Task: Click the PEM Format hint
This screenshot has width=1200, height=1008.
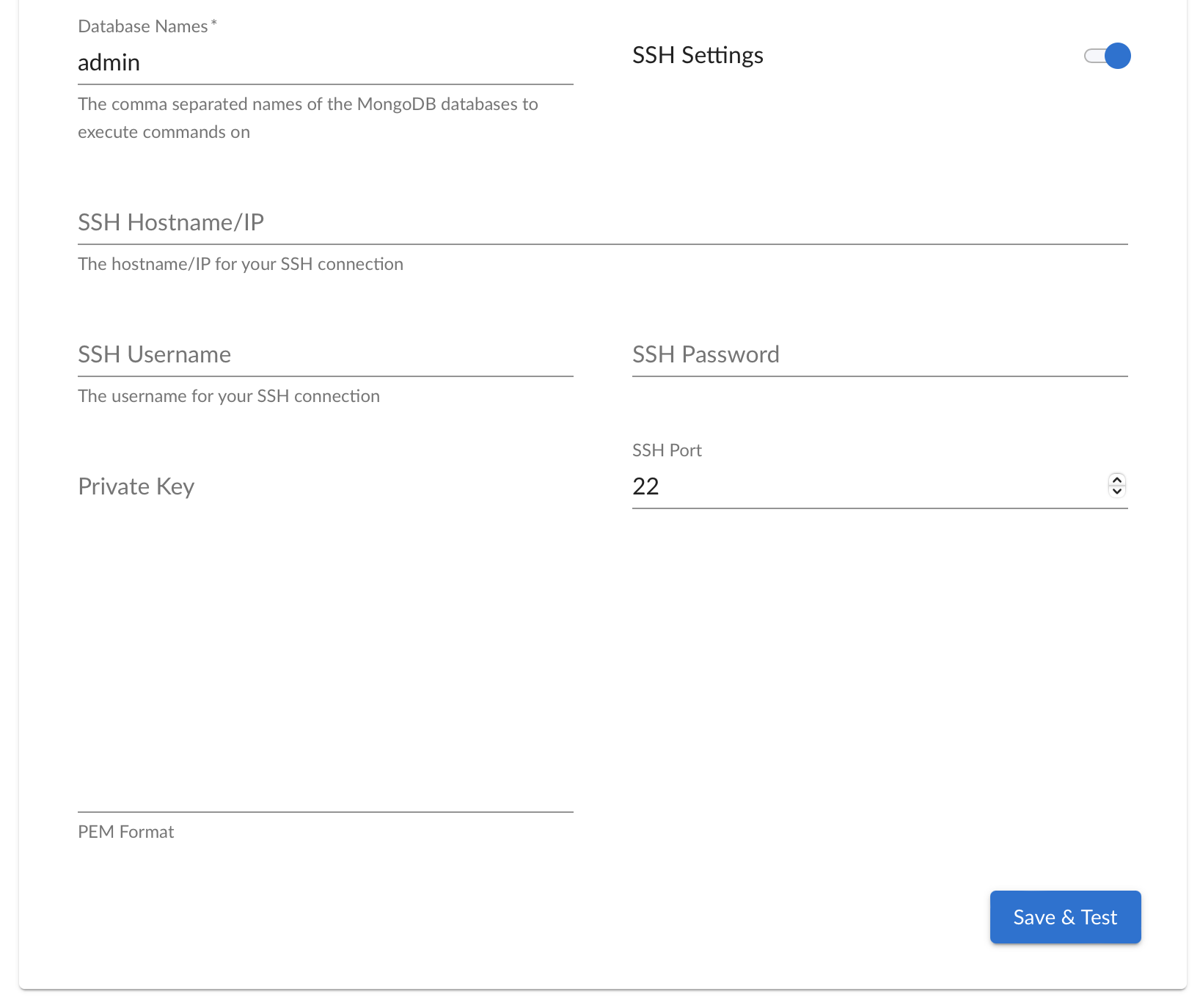Action: click(x=126, y=832)
